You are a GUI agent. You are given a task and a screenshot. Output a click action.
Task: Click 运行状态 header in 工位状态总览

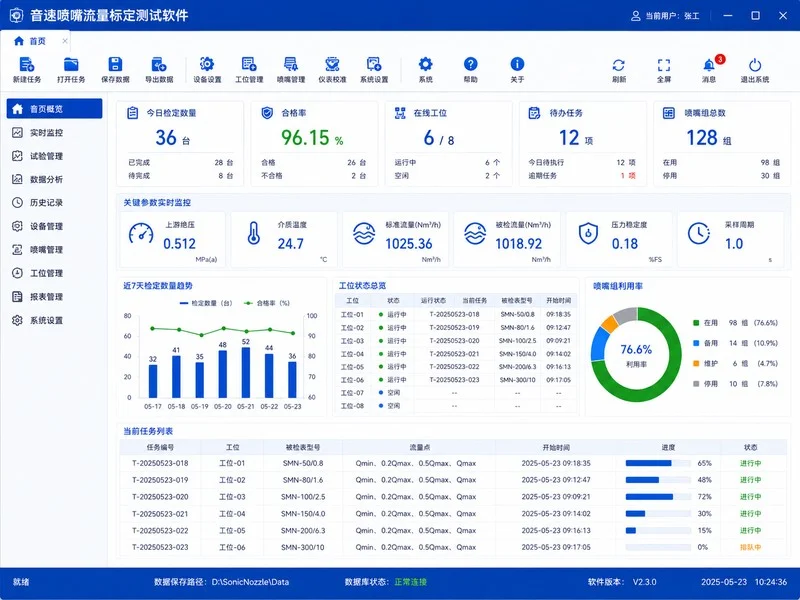coord(433,301)
